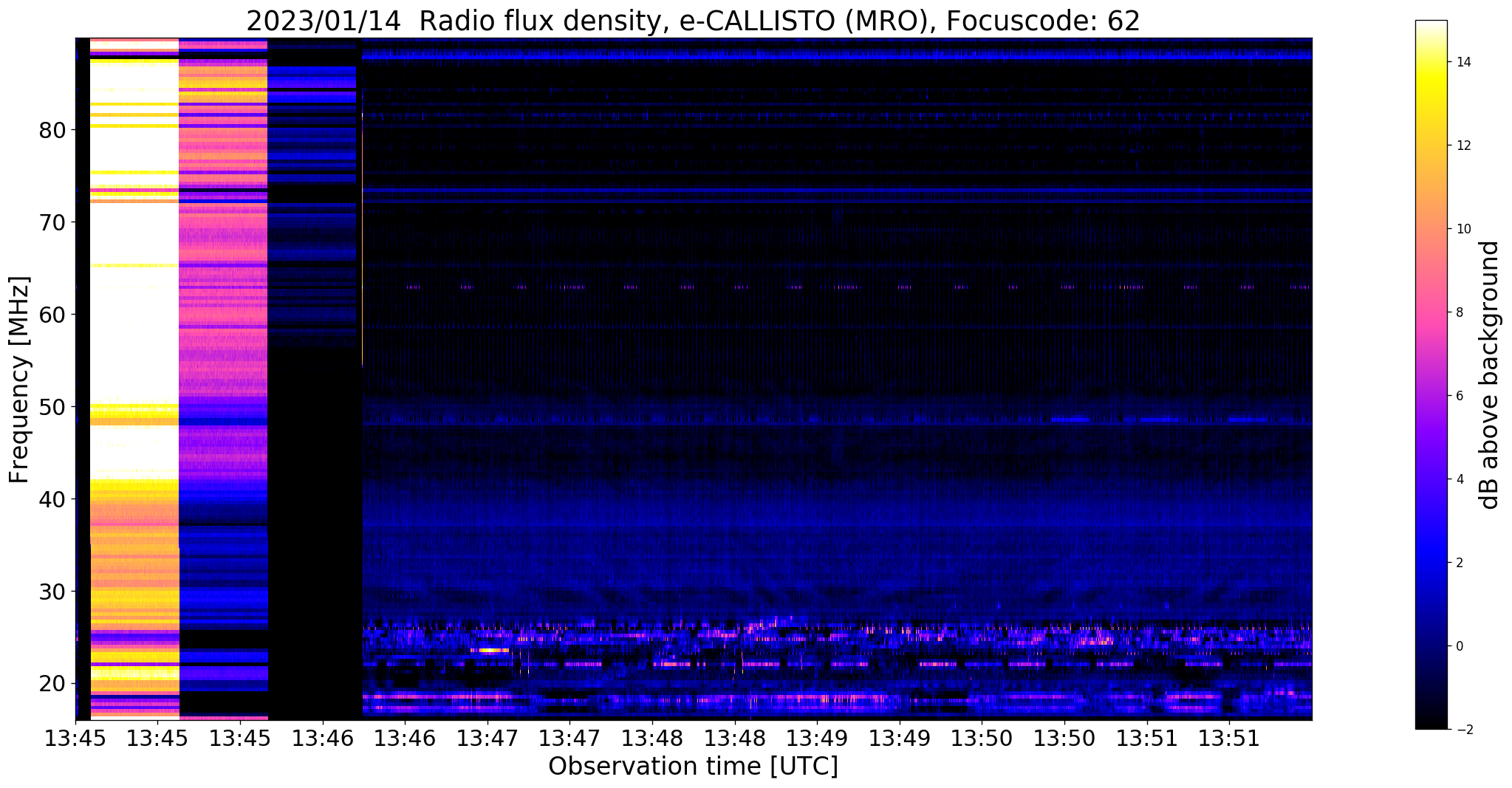The width and height of the screenshot is (1512, 788).
Task: Click the colorbar tick label 4
Action: [1460, 479]
